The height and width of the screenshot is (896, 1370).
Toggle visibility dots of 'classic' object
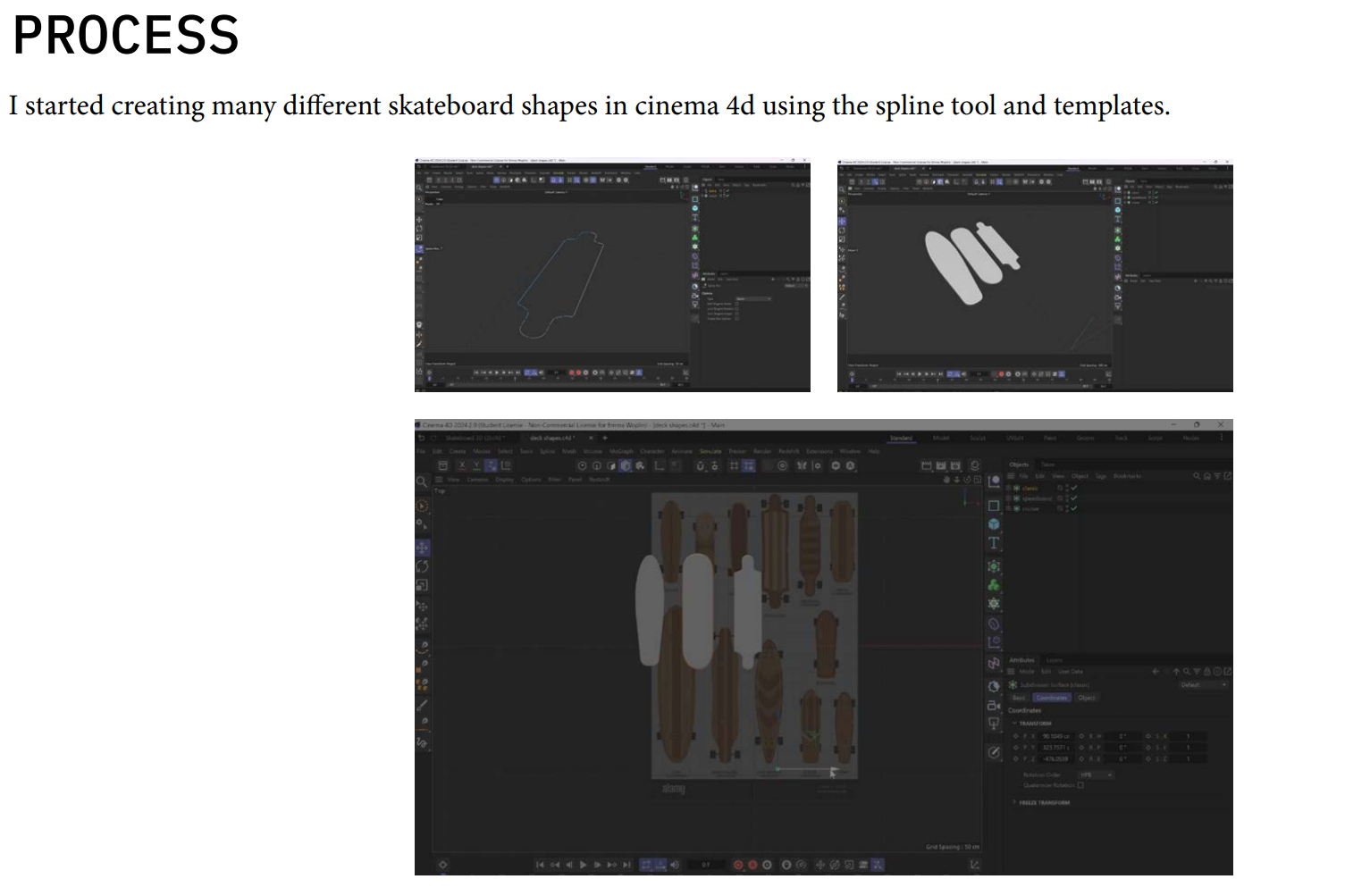[x=1067, y=488]
